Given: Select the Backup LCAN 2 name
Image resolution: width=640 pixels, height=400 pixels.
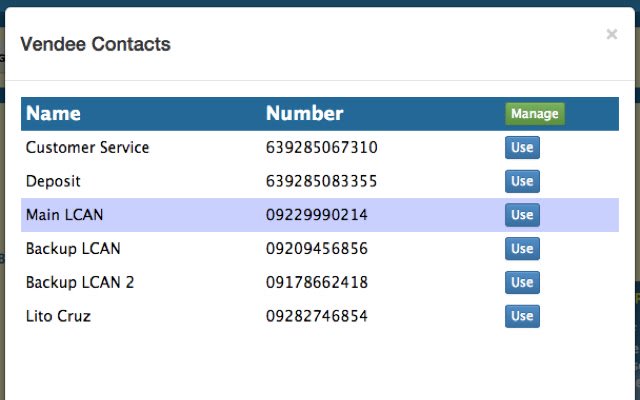Looking at the screenshot, I should (x=80, y=282).
